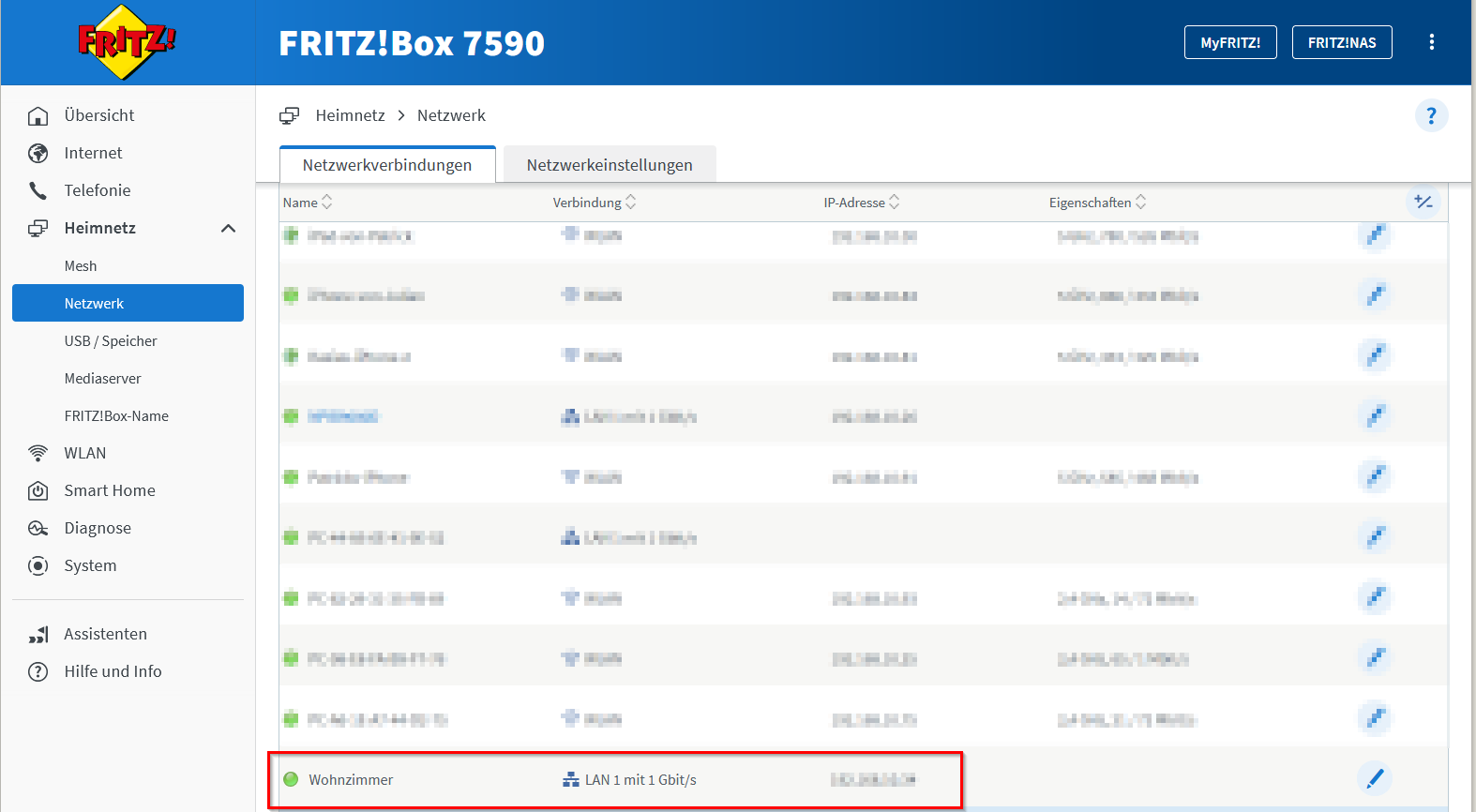Screen dimensions: 1476x812
Task: Click Netzwerk in the breadcrumb
Action: coord(451,115)
